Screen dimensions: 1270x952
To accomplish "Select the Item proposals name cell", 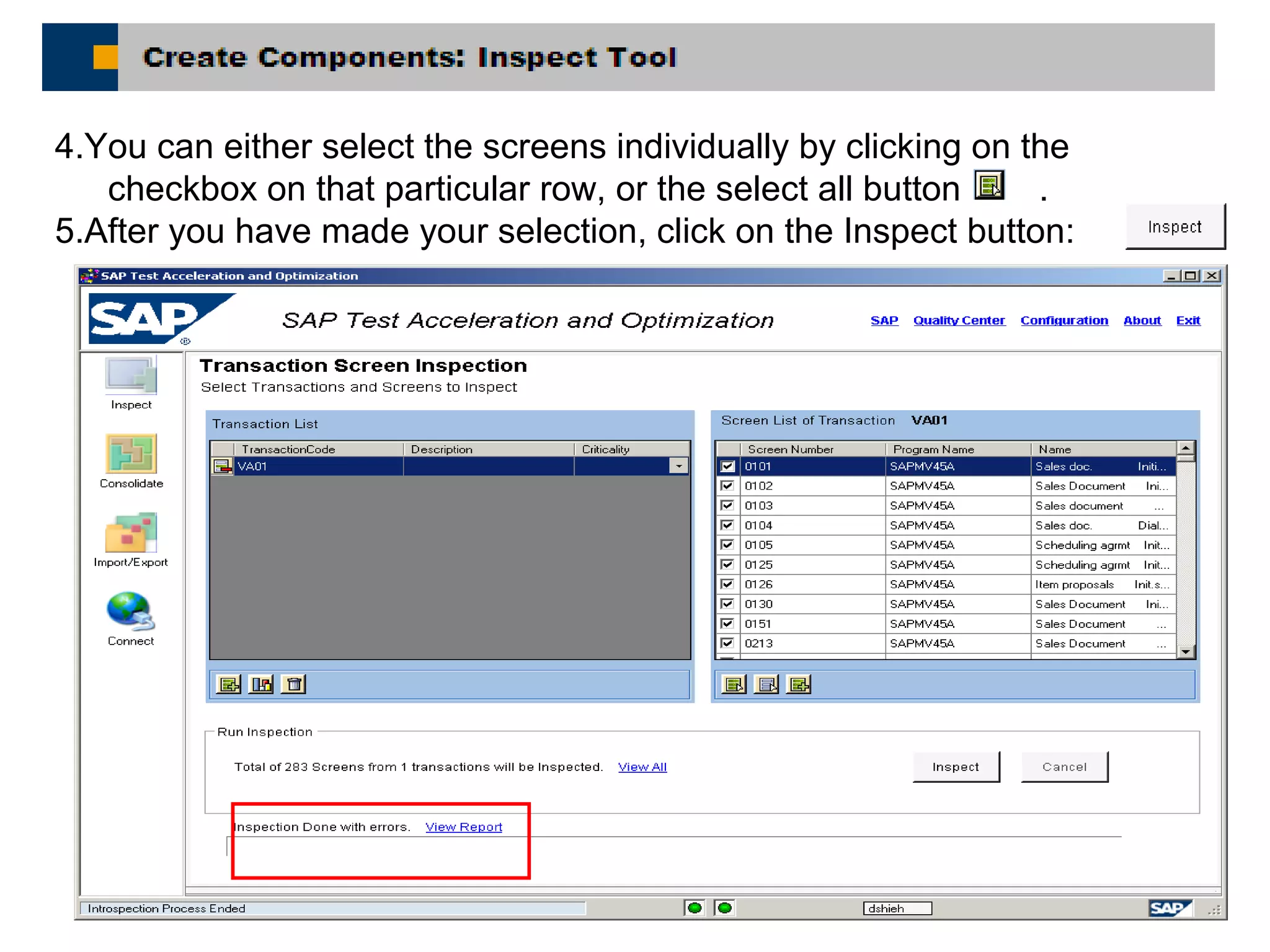I will click(1103, 584).
